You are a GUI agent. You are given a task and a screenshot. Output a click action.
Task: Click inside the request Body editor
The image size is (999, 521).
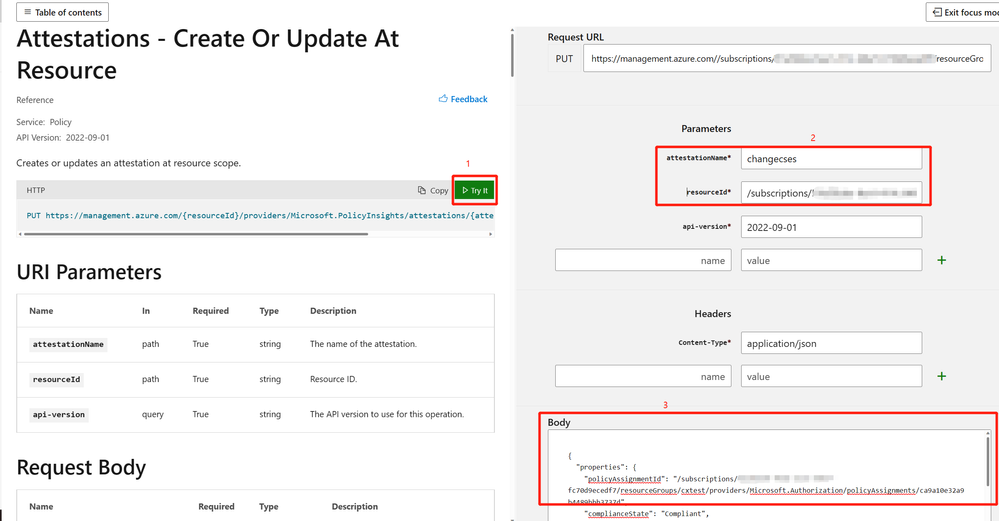pos(765,475)
